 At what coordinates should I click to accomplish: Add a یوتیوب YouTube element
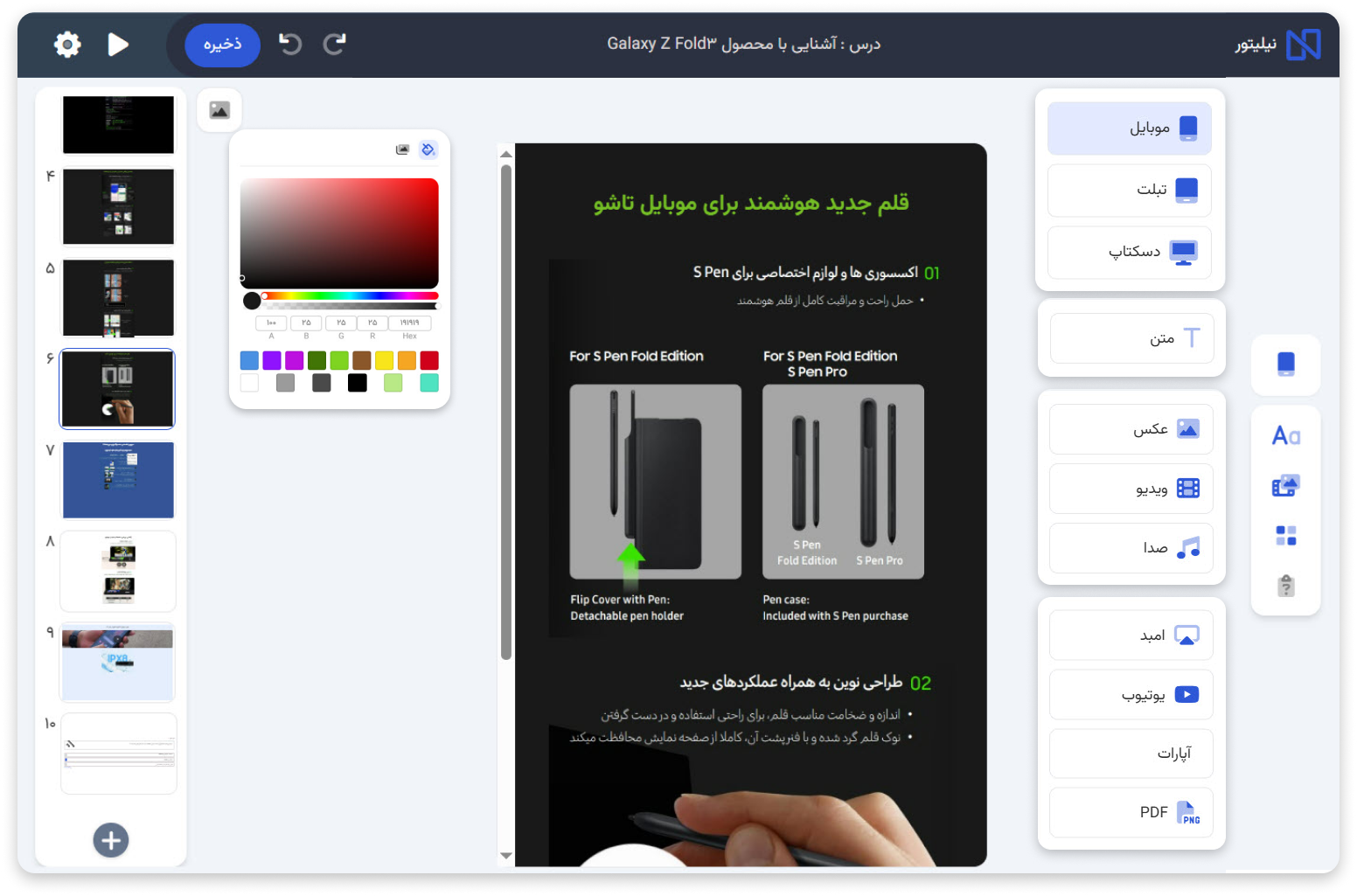[1131, 695]
